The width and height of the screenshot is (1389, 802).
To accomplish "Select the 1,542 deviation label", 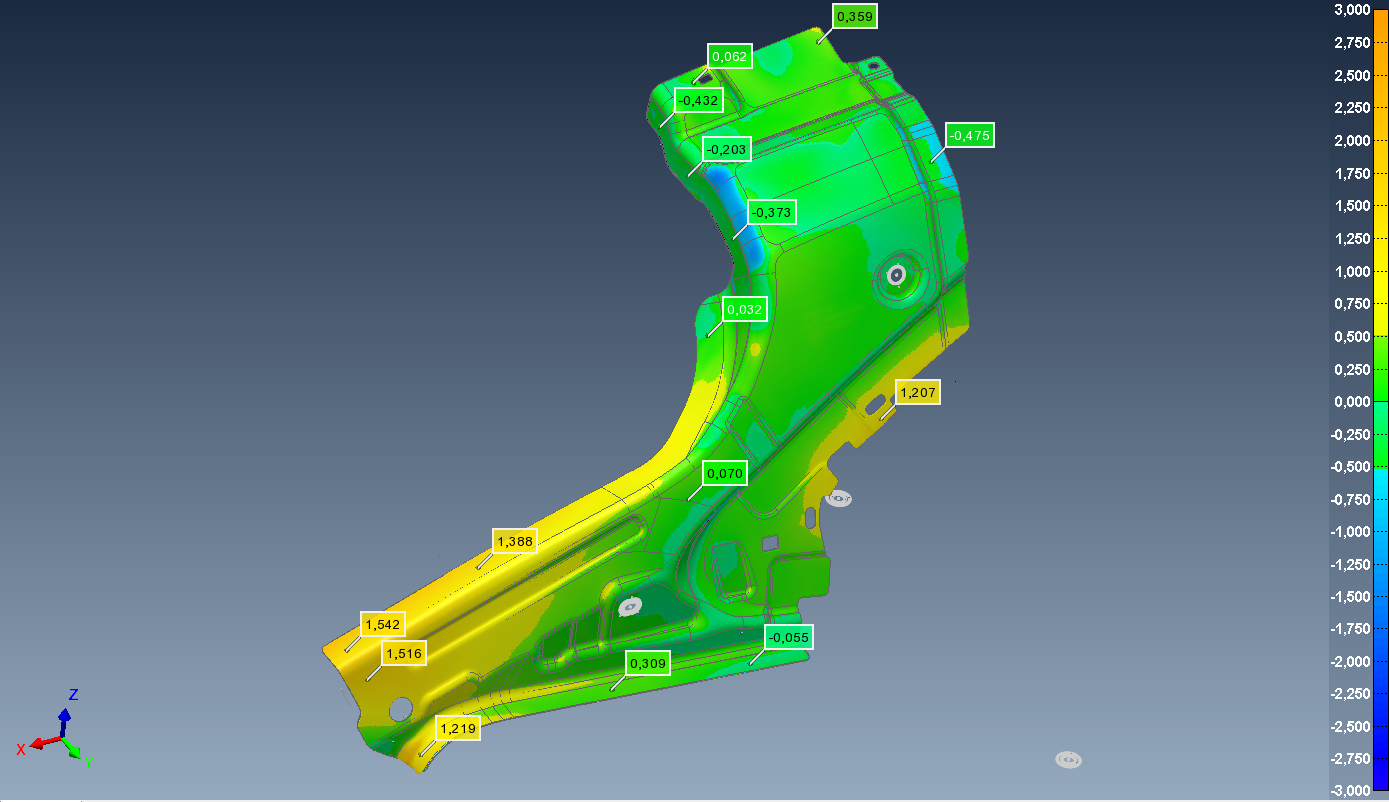I will (x=382, y=625).
